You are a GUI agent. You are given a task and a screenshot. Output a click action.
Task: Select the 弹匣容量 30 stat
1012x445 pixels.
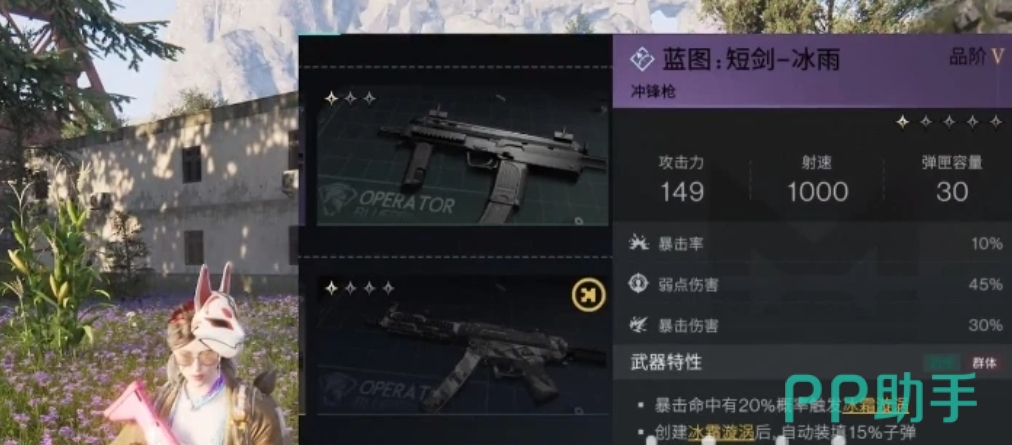coord(952,179)
